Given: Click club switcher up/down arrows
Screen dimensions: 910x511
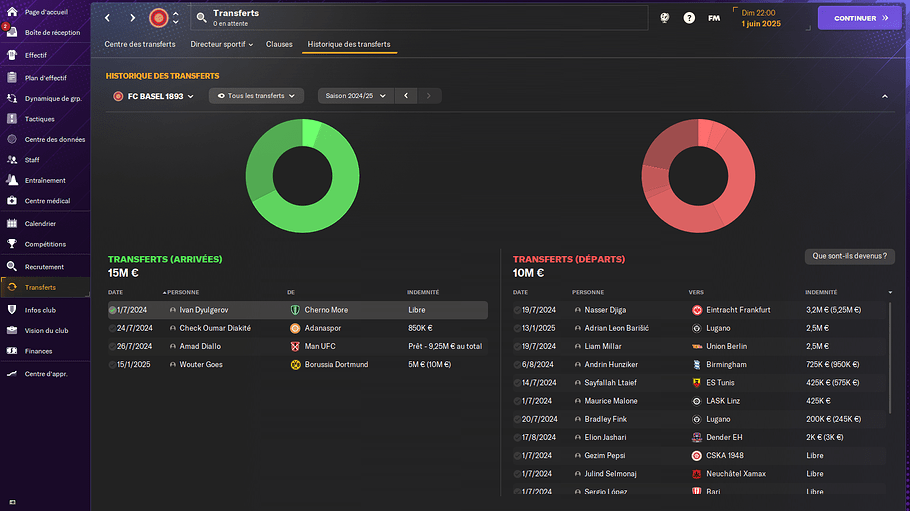Looking at the screenshot, I should click(x=176, y=18).
